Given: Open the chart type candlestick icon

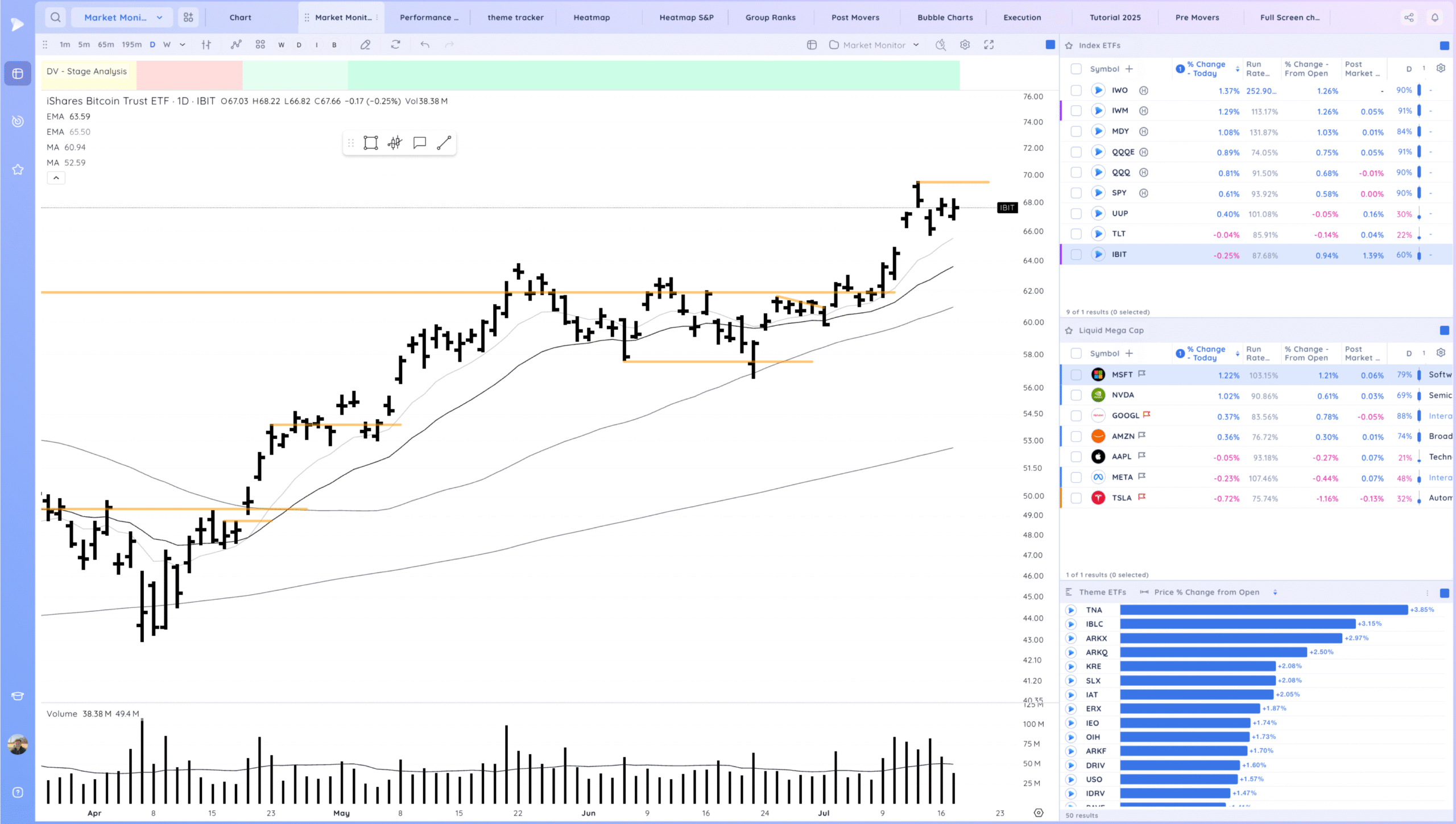Looking at the screenshot, I should (x=206, y=44).
